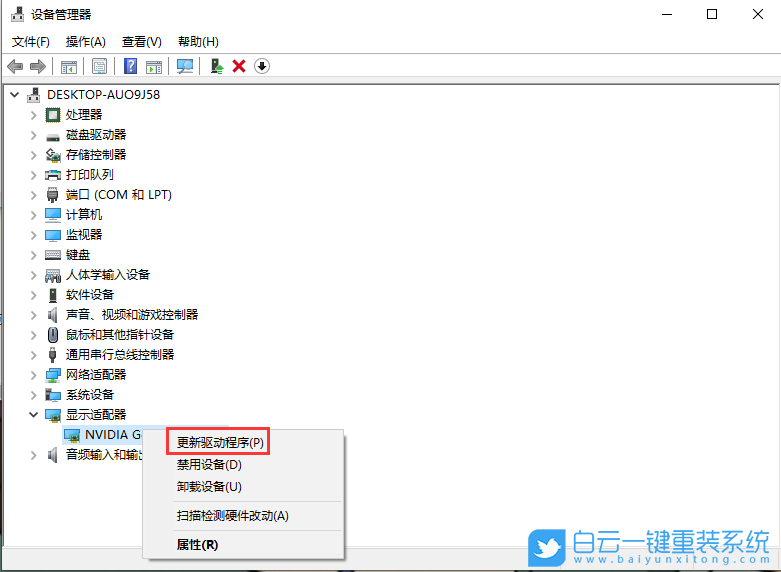Image resolution: width=781 pixels, height=572 pixels.
Task: Open the 查看(V) menu
Action: [142, 42]
